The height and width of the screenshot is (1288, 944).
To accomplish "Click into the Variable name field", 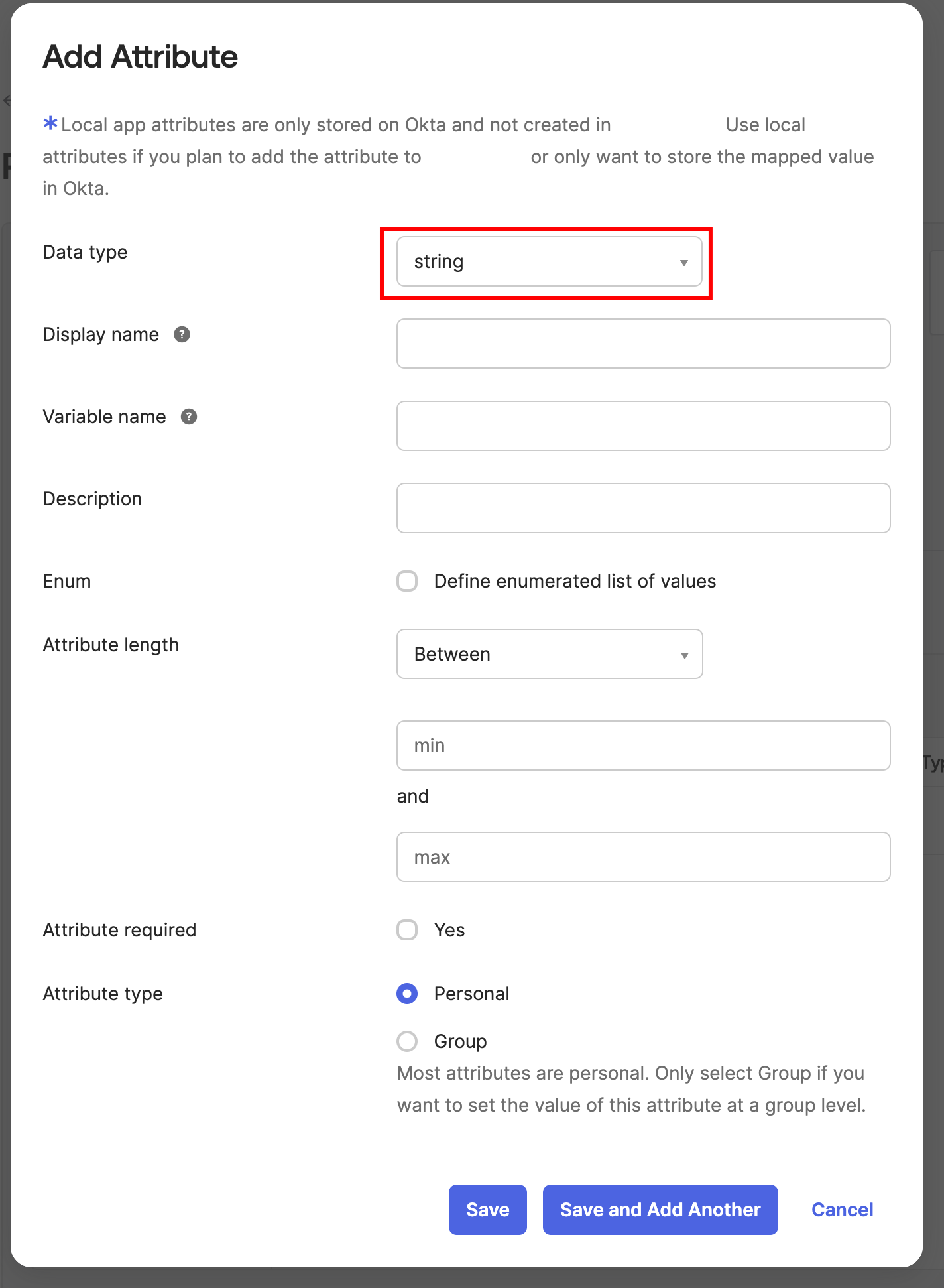I will tap(643, 426).
